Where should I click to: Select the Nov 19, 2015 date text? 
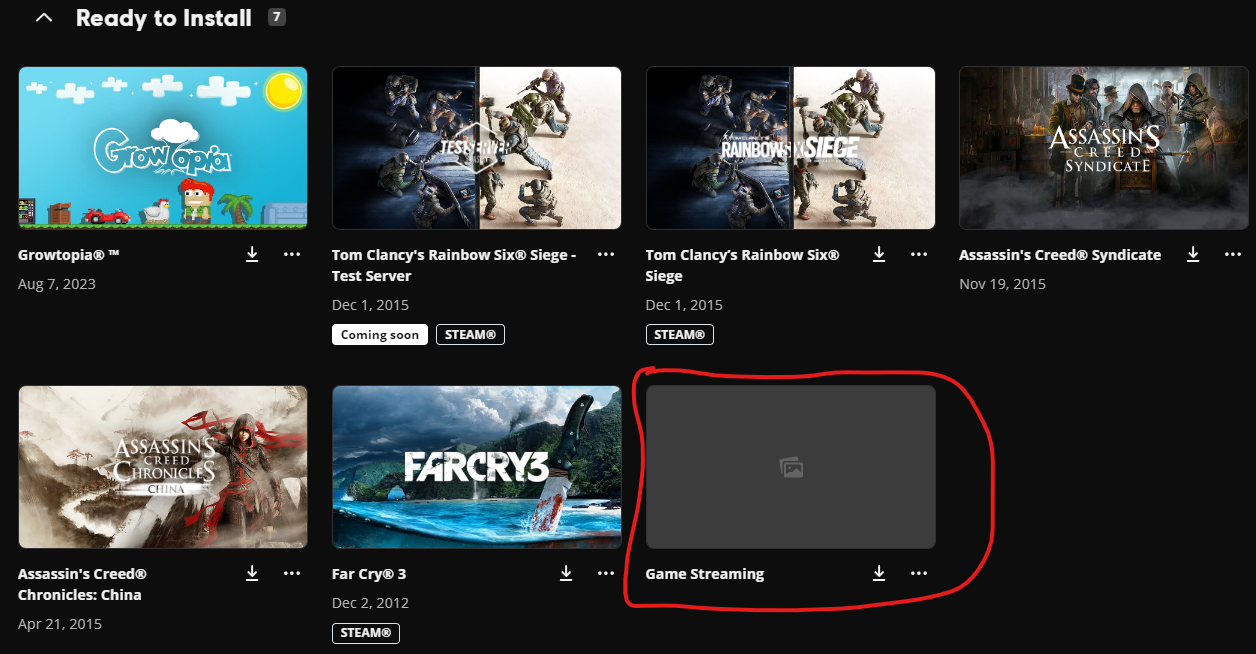1002,284
